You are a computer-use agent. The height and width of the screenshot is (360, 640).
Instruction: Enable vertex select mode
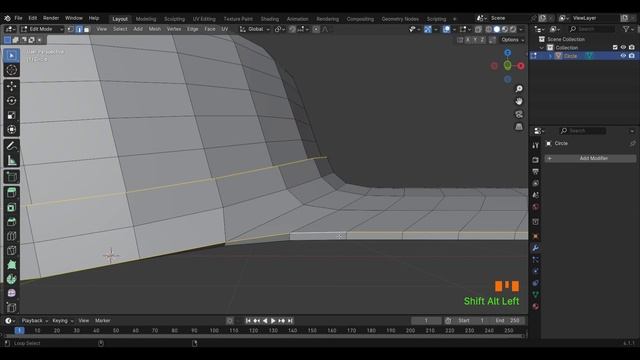point(71,29)
